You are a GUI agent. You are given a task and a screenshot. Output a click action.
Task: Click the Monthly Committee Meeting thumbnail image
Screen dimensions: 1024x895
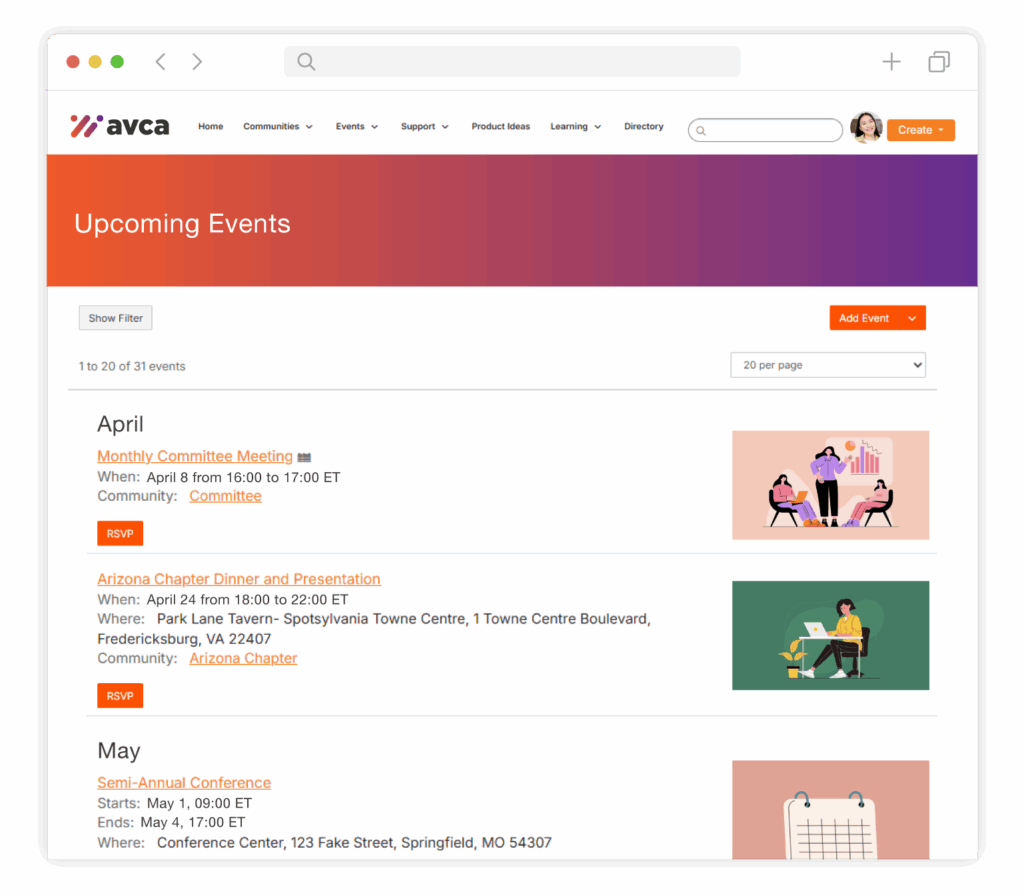point(830,485)
